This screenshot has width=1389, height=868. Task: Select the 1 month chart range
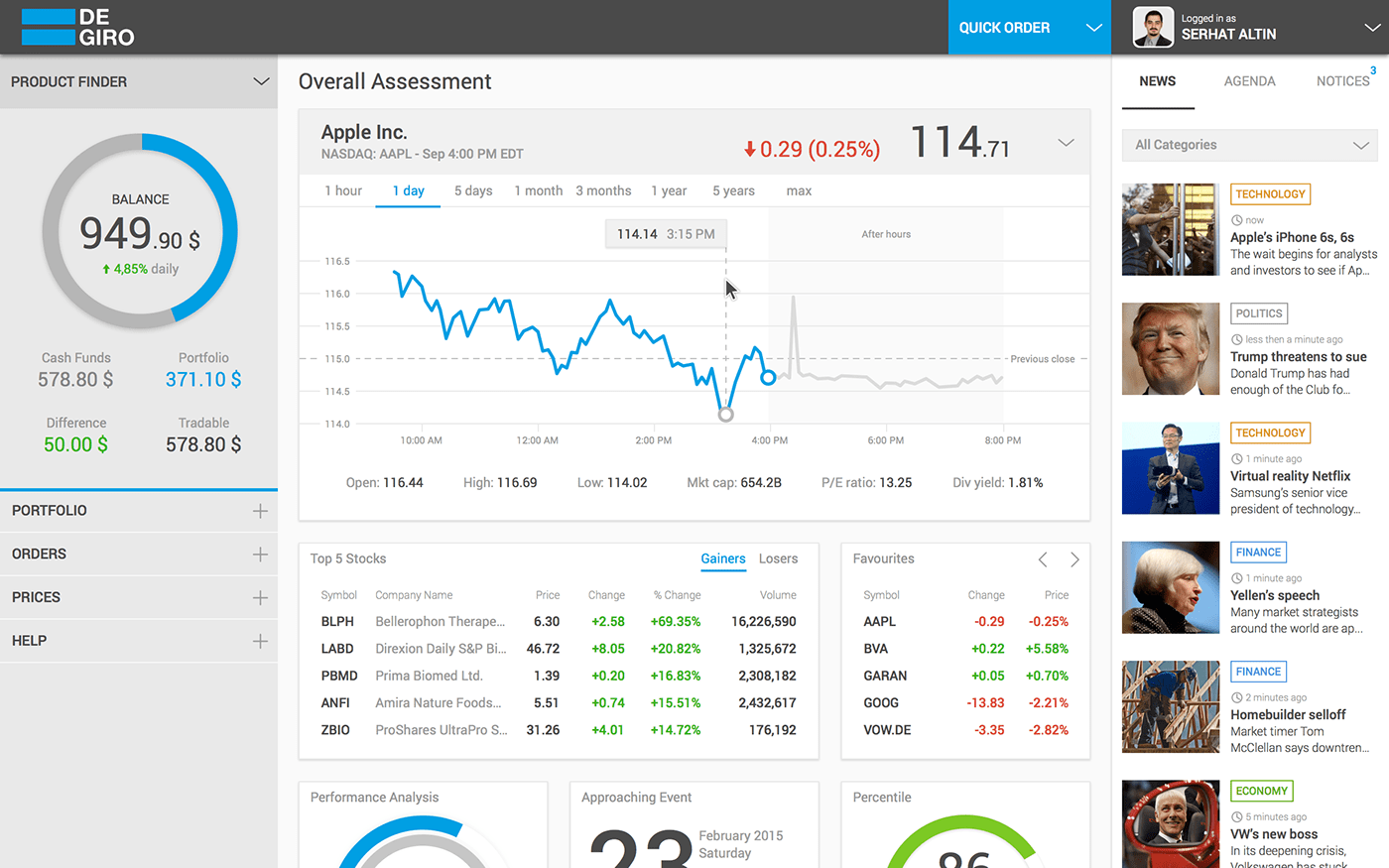tap(538, 190)
